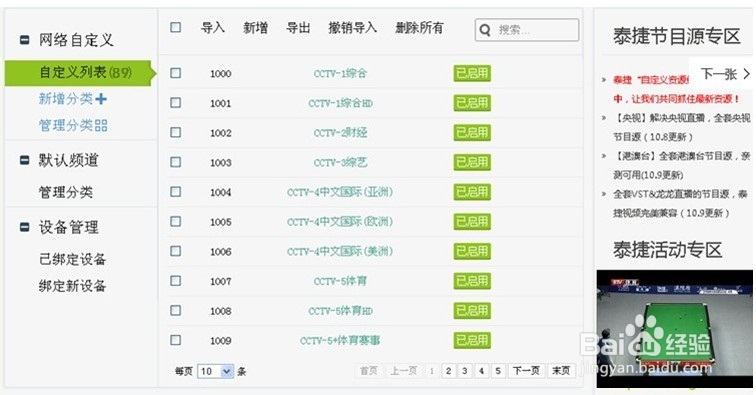
Task: Open channel CCTV-4中文国际(美洲)
Action: point(340,251)
